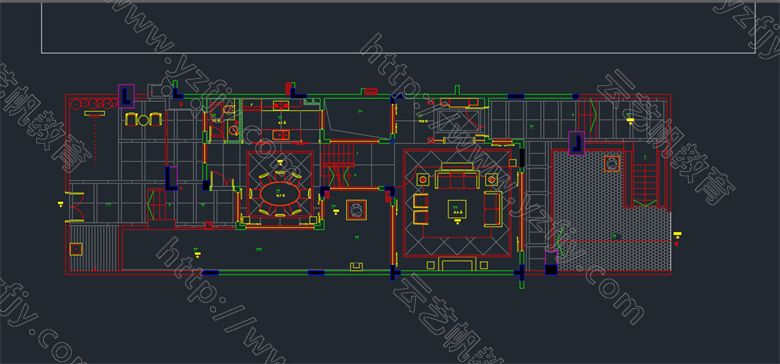This screenshot has width=780, height=364.
Task: Click the row of red circular plants
Action: point(95,103)
